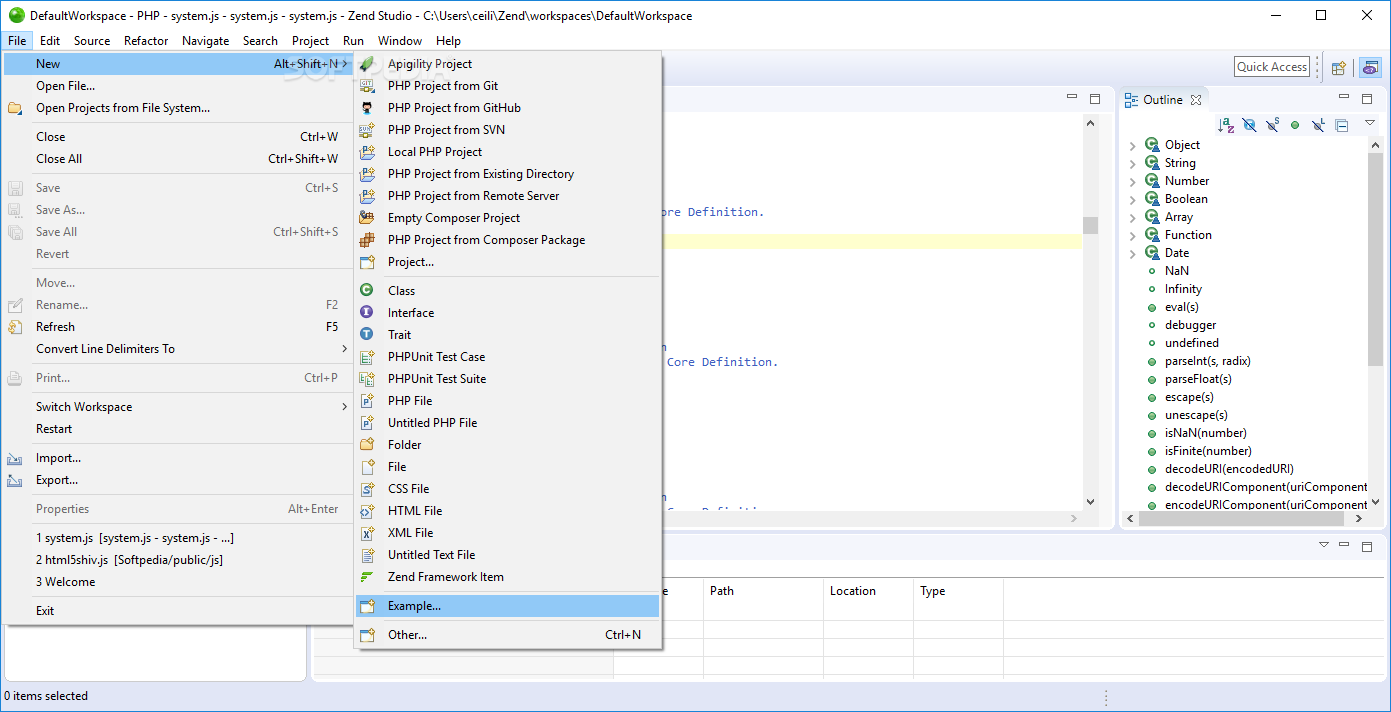Click the PHP Project from Composer Package icon
The image size is (1391, 712).
[367, 240]
